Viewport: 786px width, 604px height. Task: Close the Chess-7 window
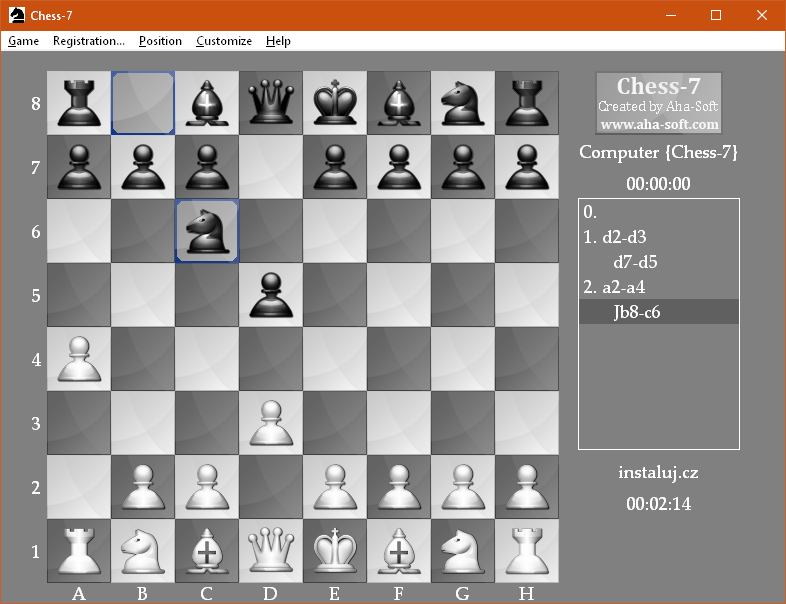pos(762,15)
